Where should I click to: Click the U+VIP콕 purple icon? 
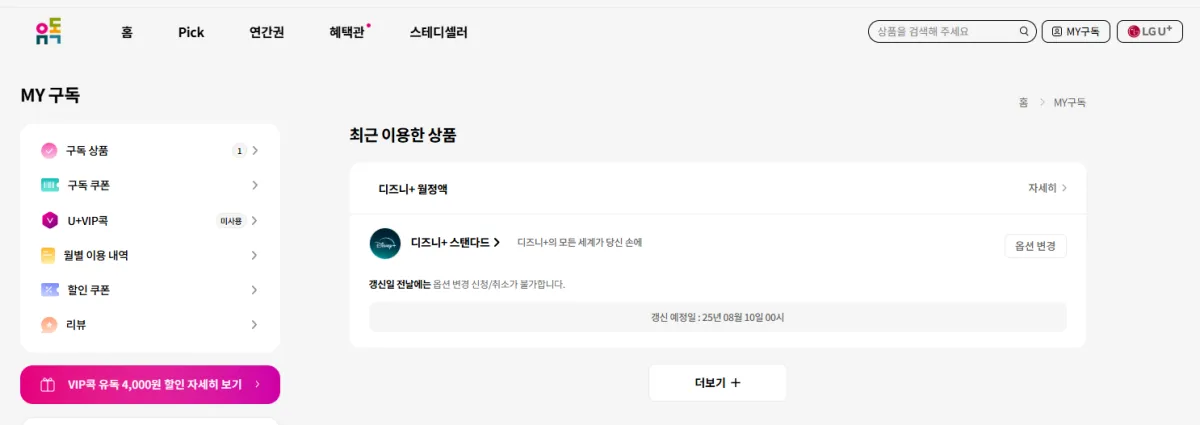49,220
